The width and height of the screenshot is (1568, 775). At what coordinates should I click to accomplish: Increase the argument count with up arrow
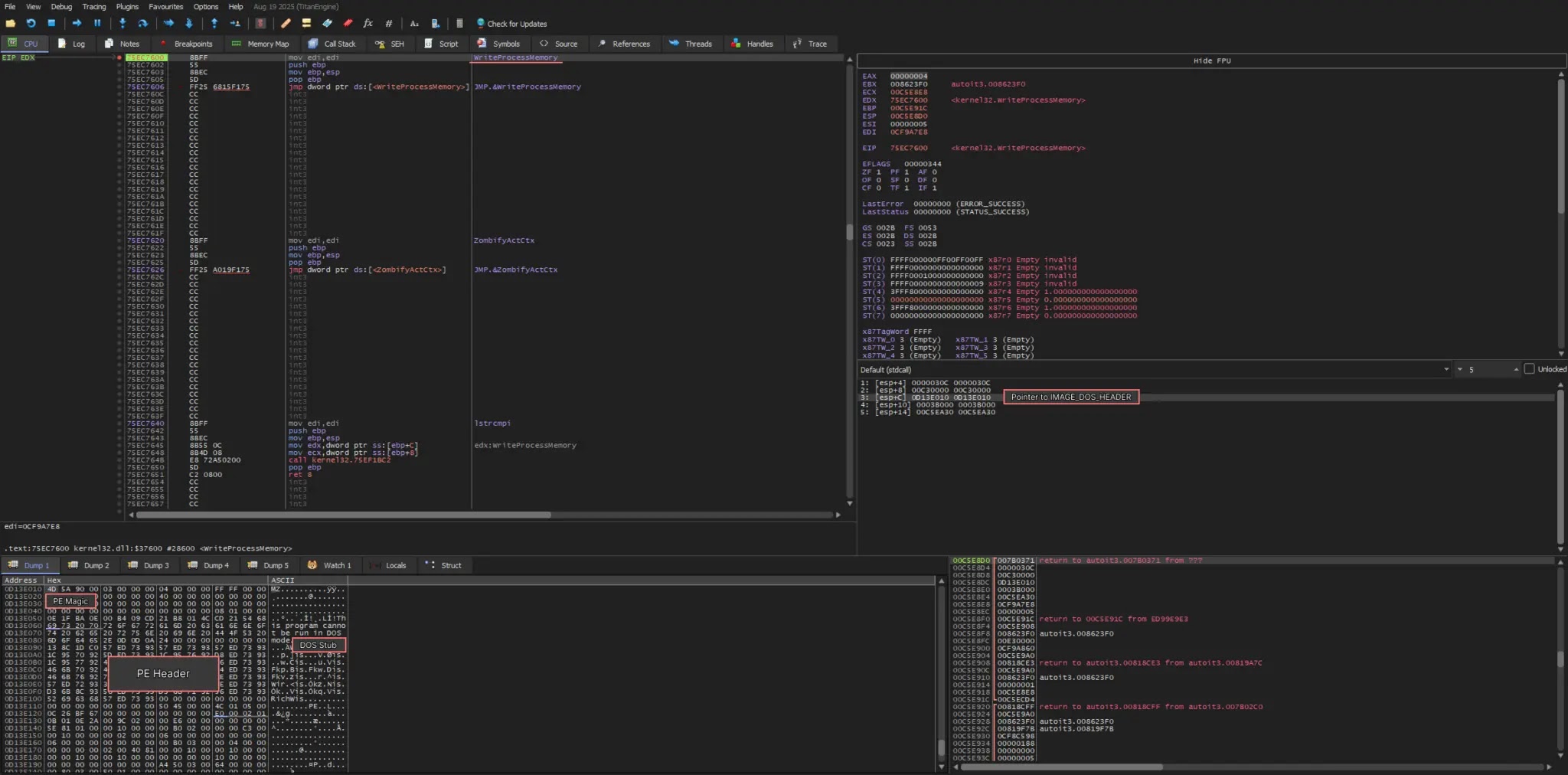coord(1516,370)
